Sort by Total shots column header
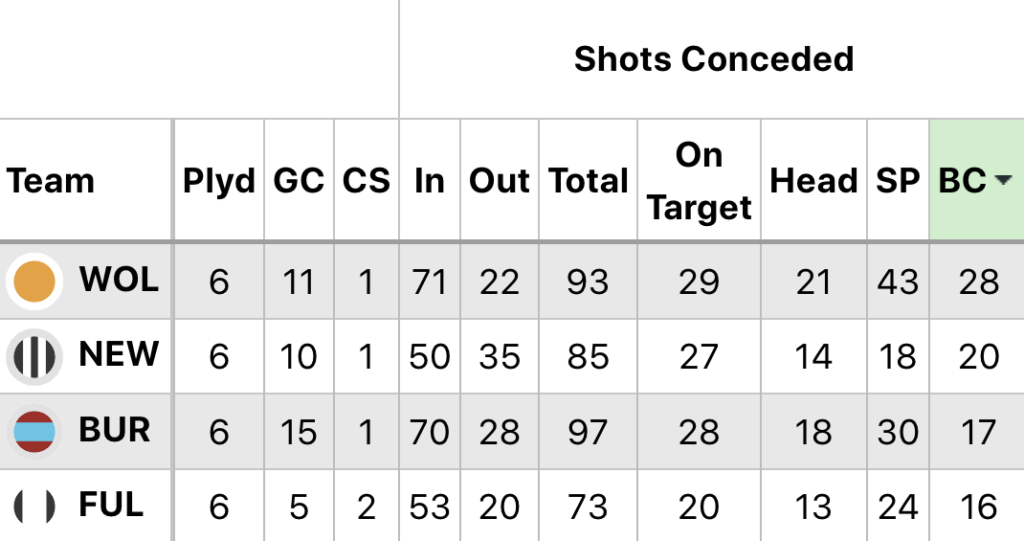Image resolution: width=1024 pixels, height=541 pixels. (x=588, y=181)
